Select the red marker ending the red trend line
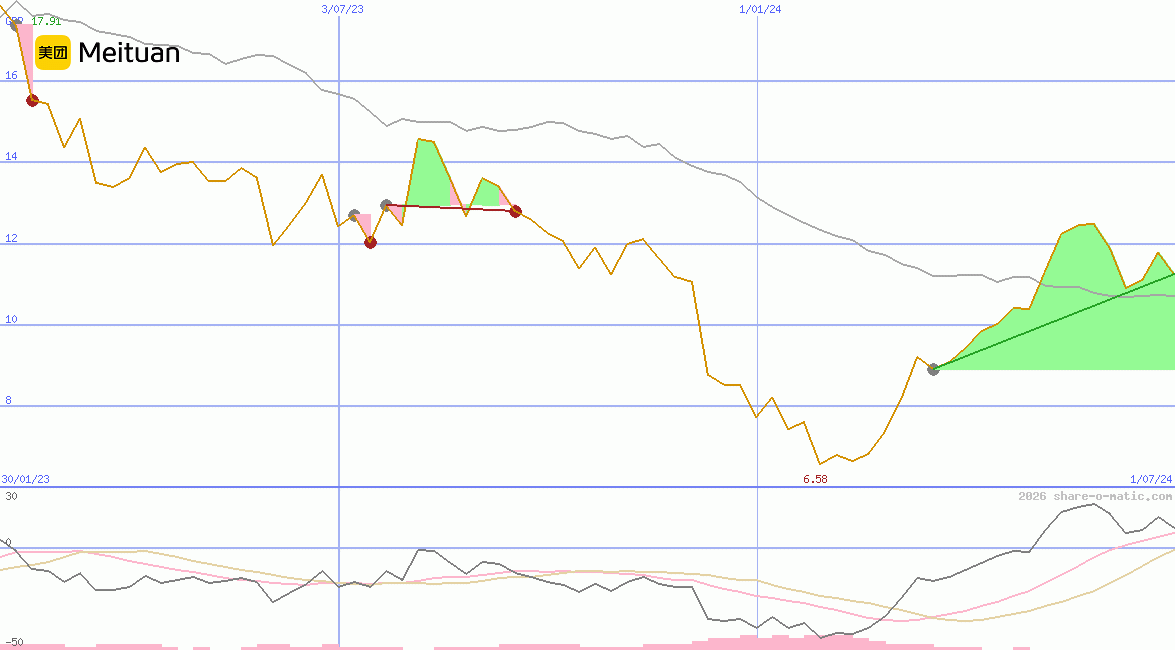The image size is (1175, 650). [515, 211]
